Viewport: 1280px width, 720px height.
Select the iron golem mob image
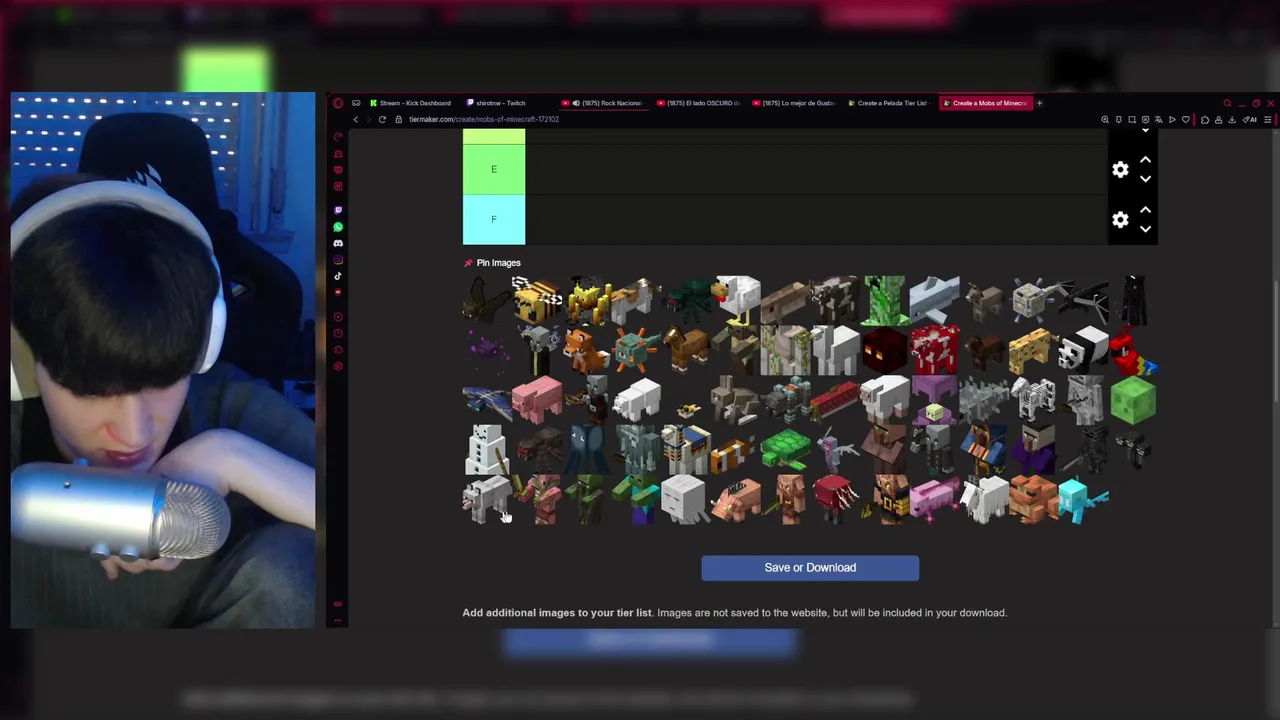pos(786,351)
